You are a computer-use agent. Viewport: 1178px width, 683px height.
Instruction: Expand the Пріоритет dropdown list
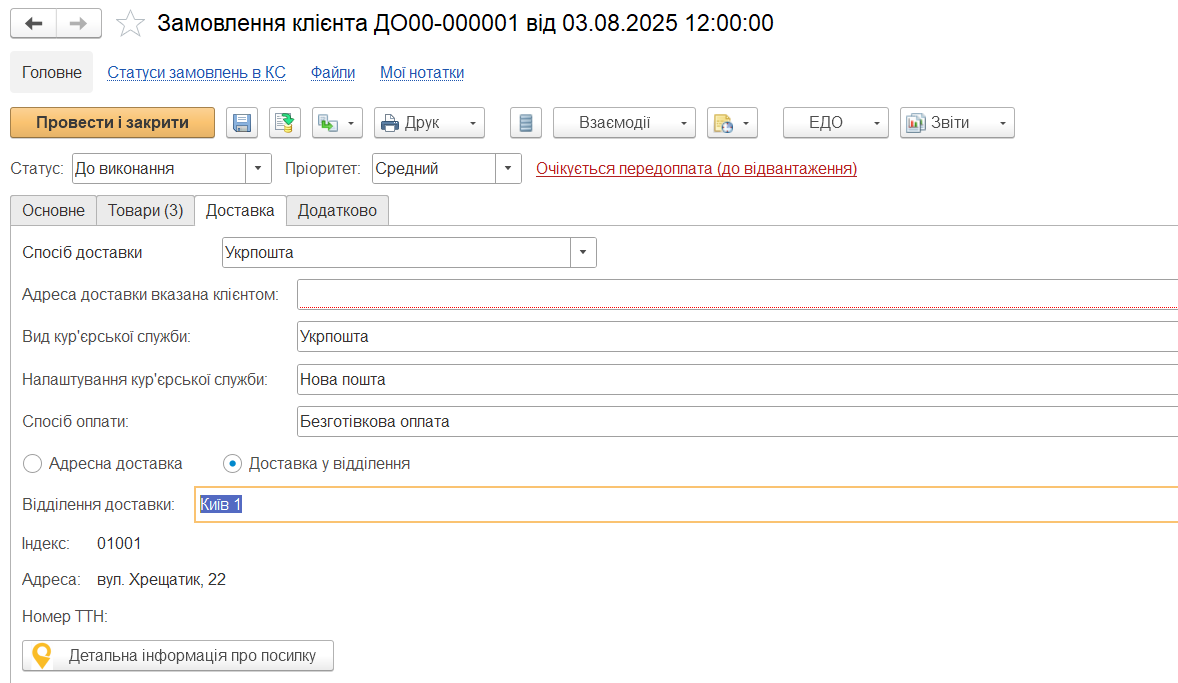508,168
